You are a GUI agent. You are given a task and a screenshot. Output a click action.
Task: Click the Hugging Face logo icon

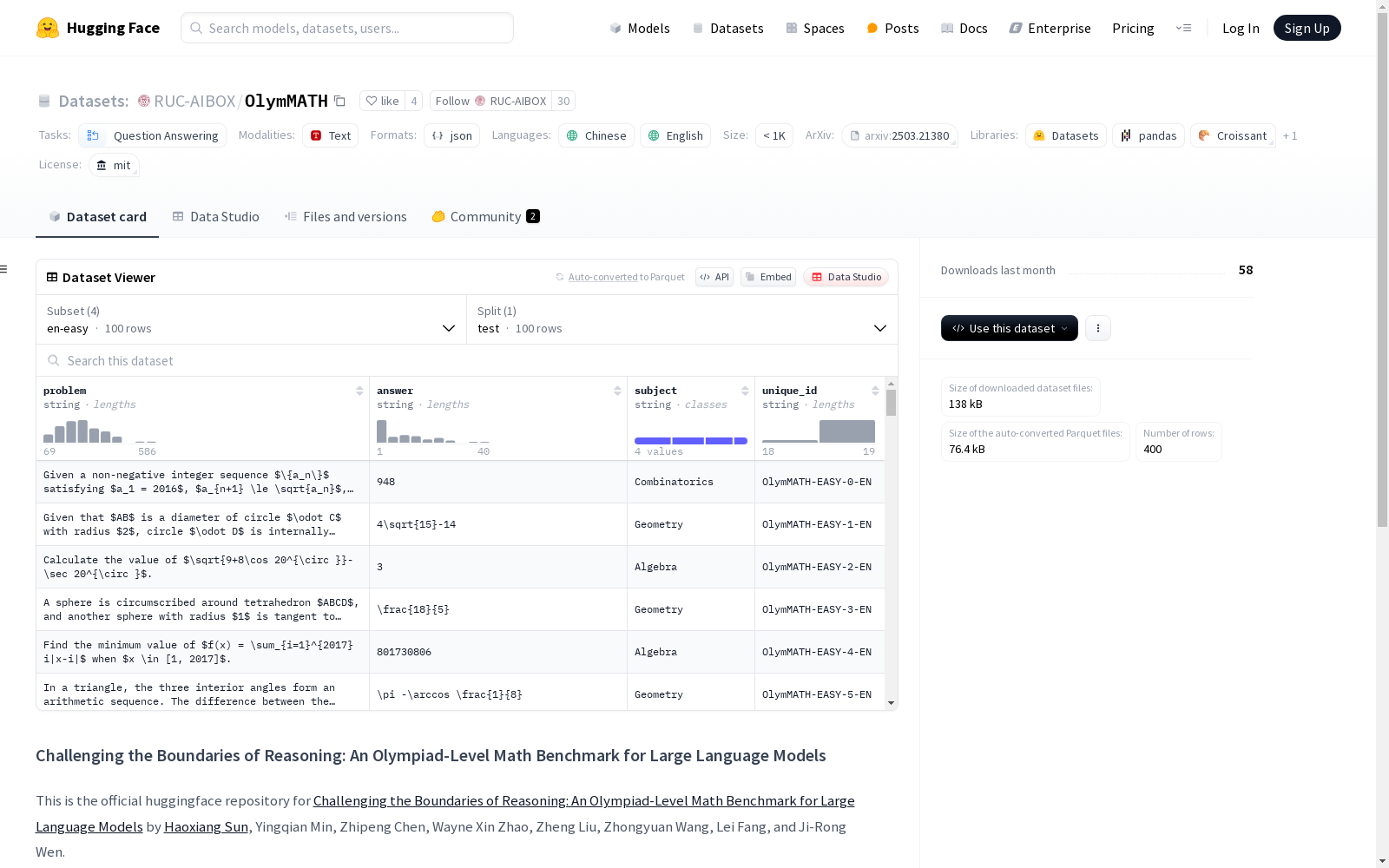(x=48, y=28)
